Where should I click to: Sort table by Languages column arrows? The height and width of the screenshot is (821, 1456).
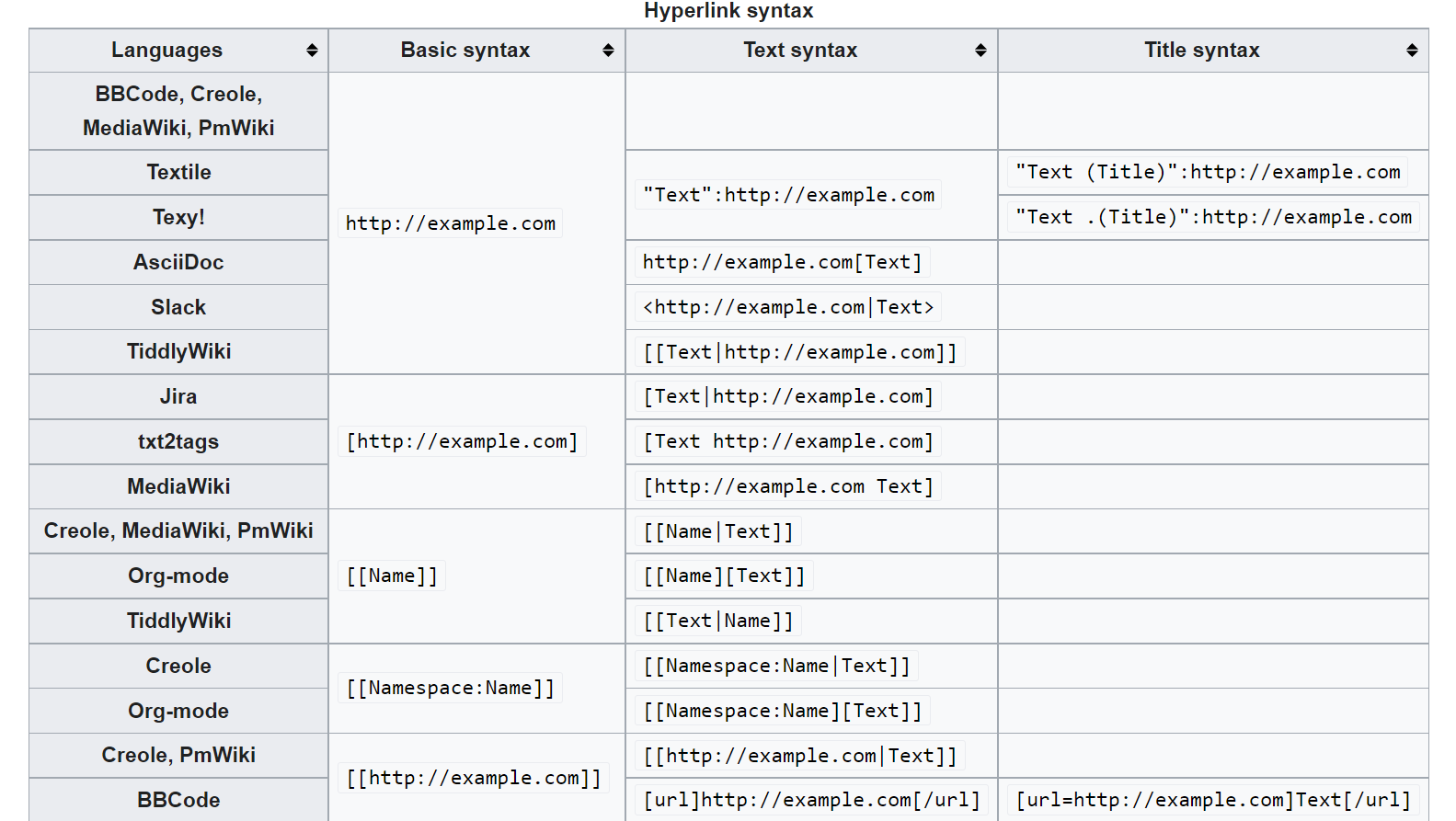click(312, 51)
